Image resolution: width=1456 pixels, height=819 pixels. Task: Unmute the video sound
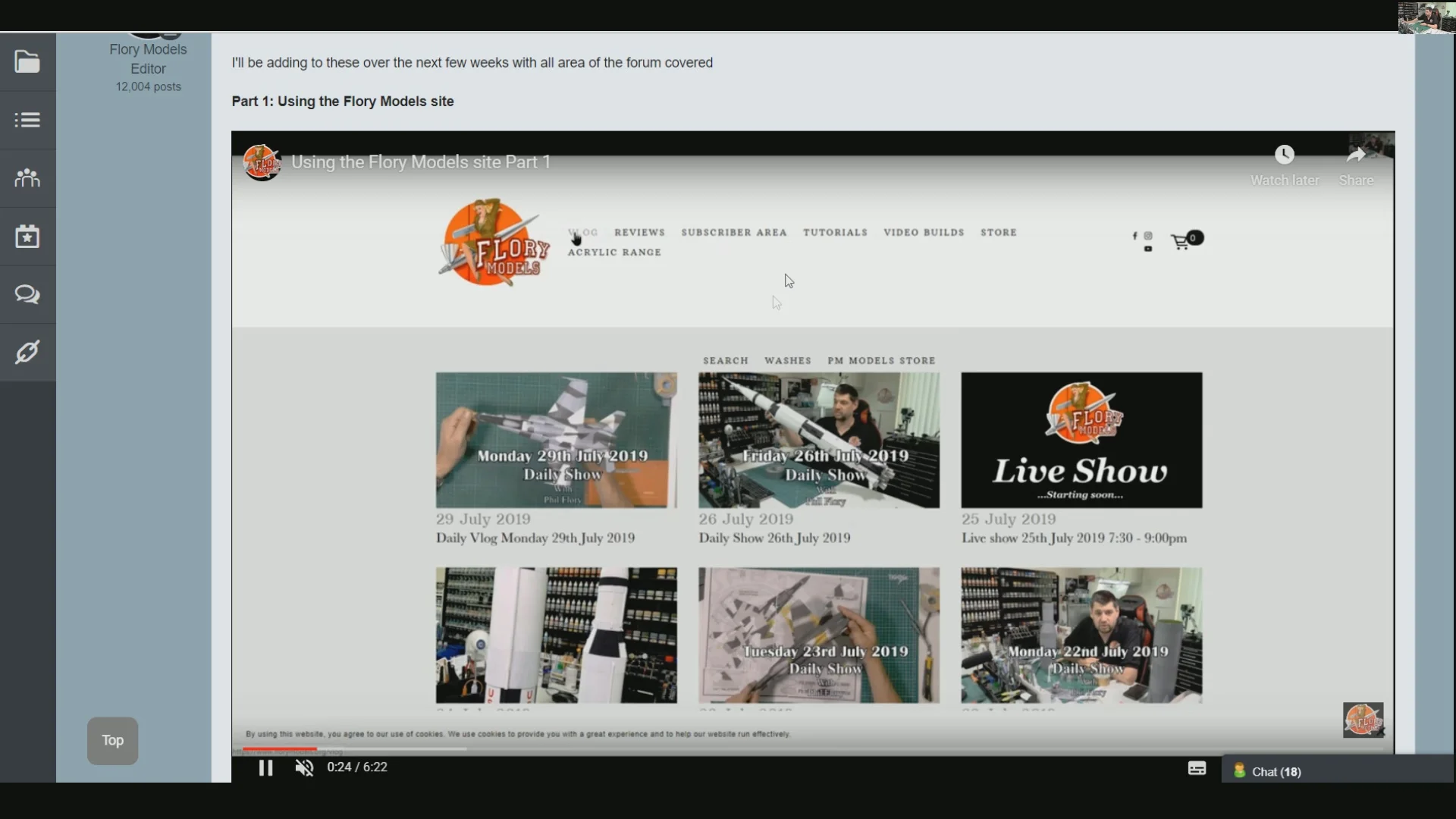pos(304,768)
